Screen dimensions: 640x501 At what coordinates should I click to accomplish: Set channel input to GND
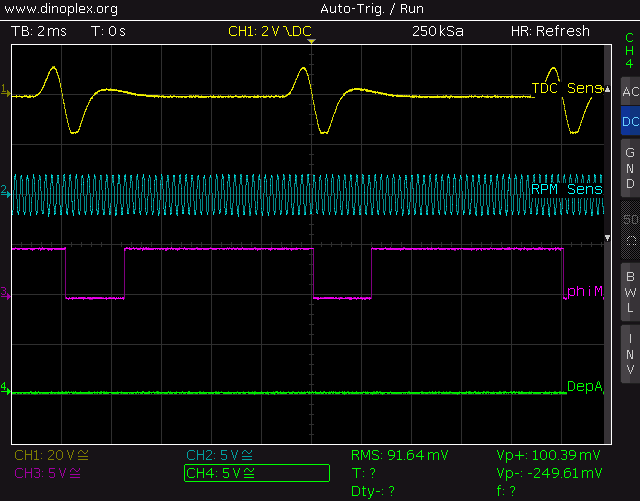(629, 168)
